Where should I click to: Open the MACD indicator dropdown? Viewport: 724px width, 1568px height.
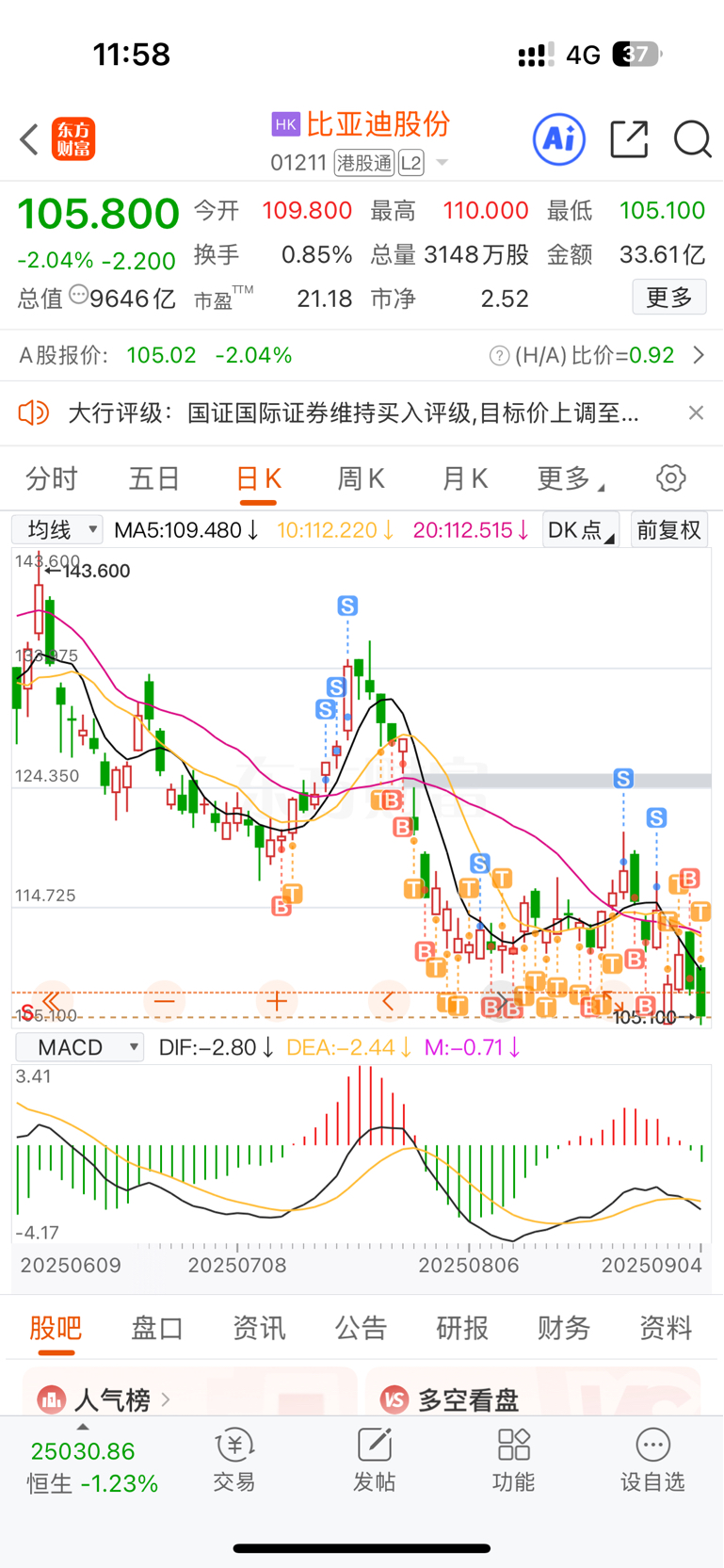pos(79,1047)
